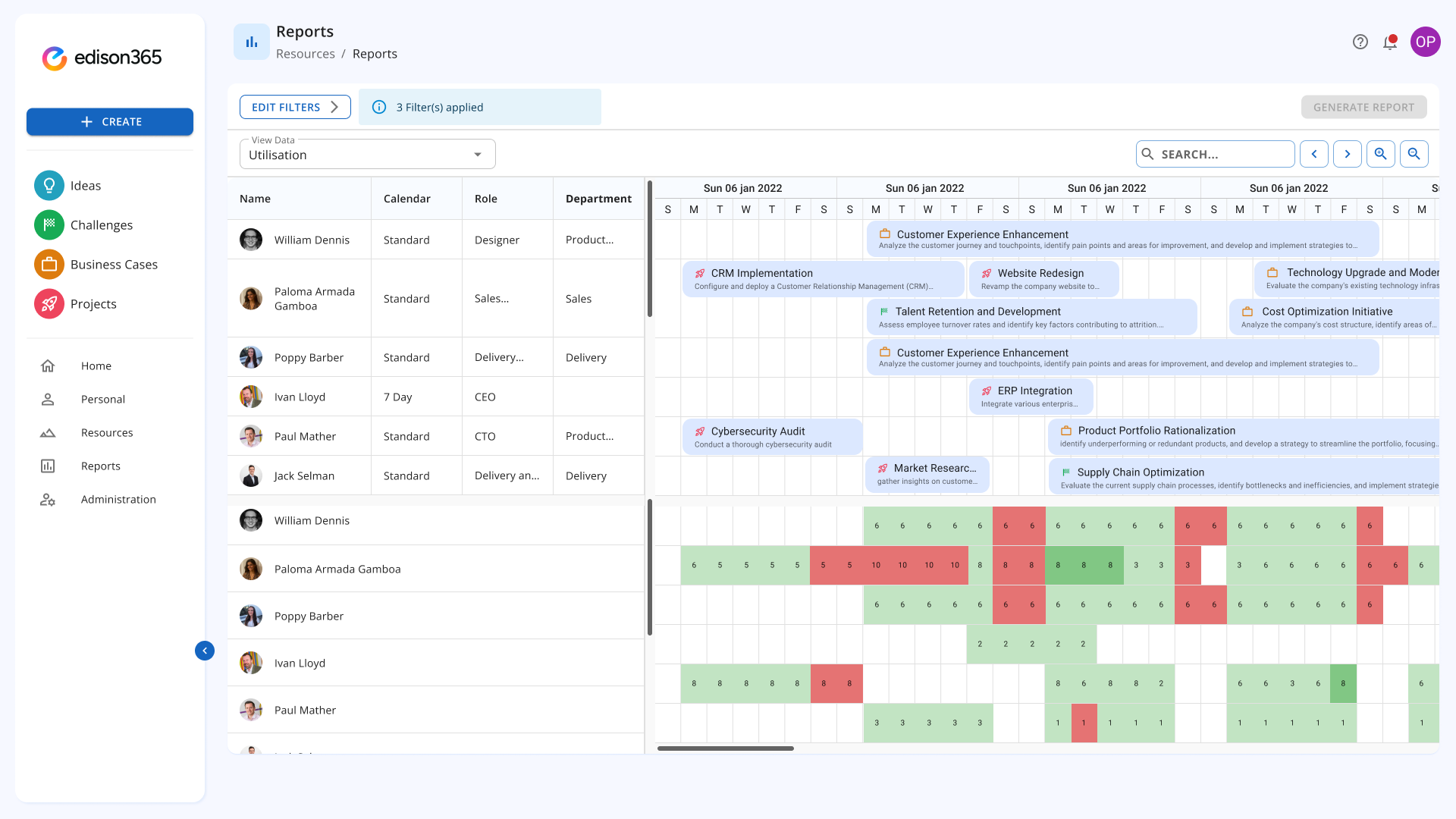1456x819 pixels.
Task: Expand the Edit Filters panel
Action: [x=295, y=107]
